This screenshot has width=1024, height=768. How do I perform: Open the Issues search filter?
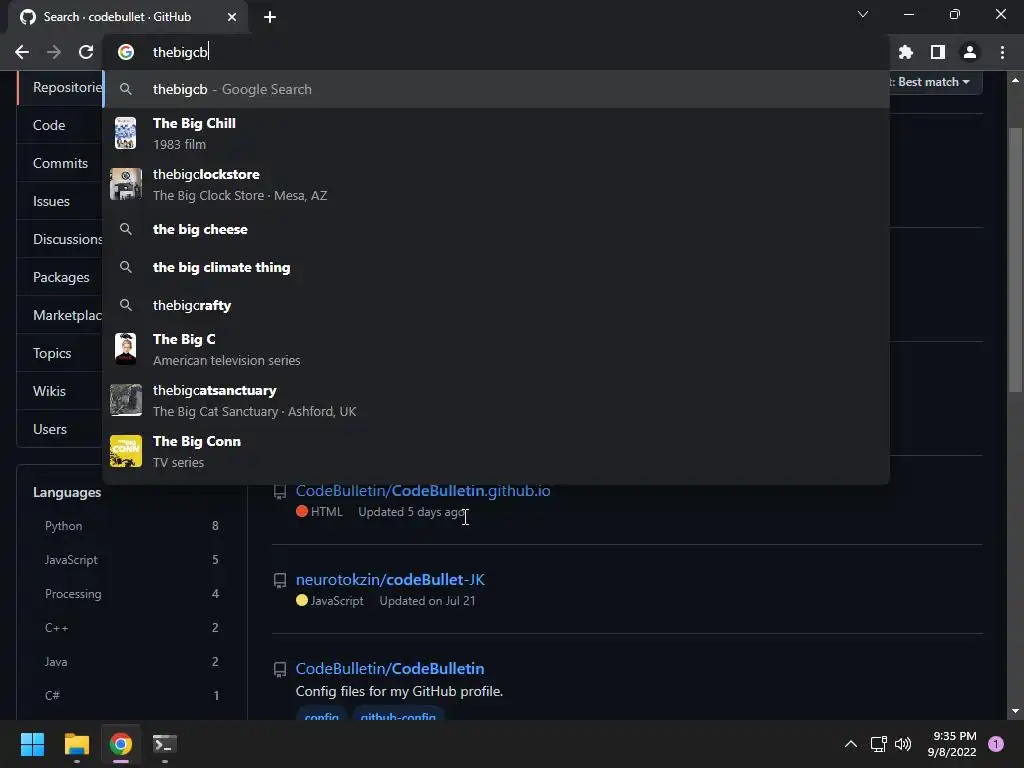tap(60, 201)
